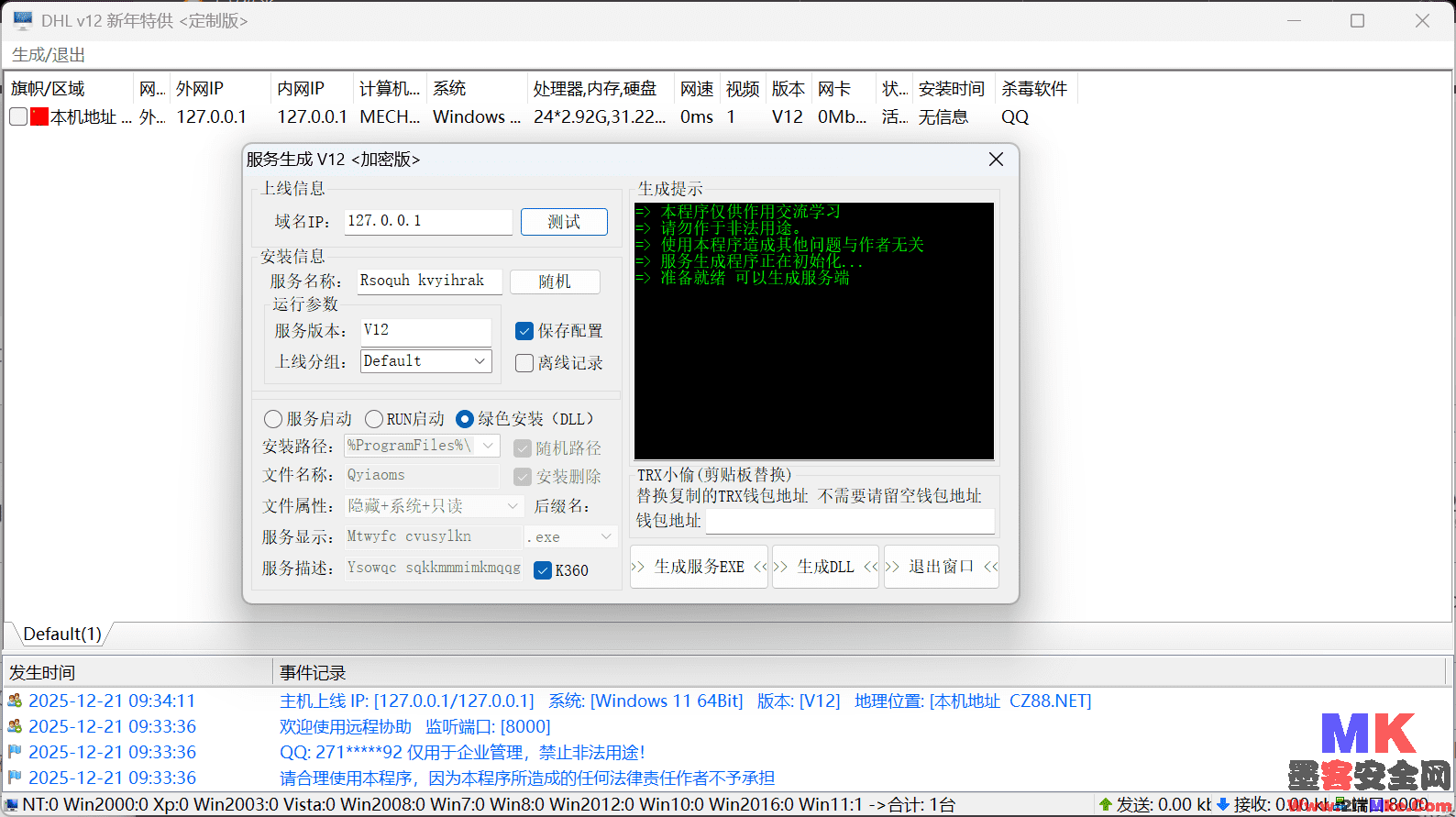1456x817 pixels.
Task: Select the 服务启动 radio option
Action: 273,419
